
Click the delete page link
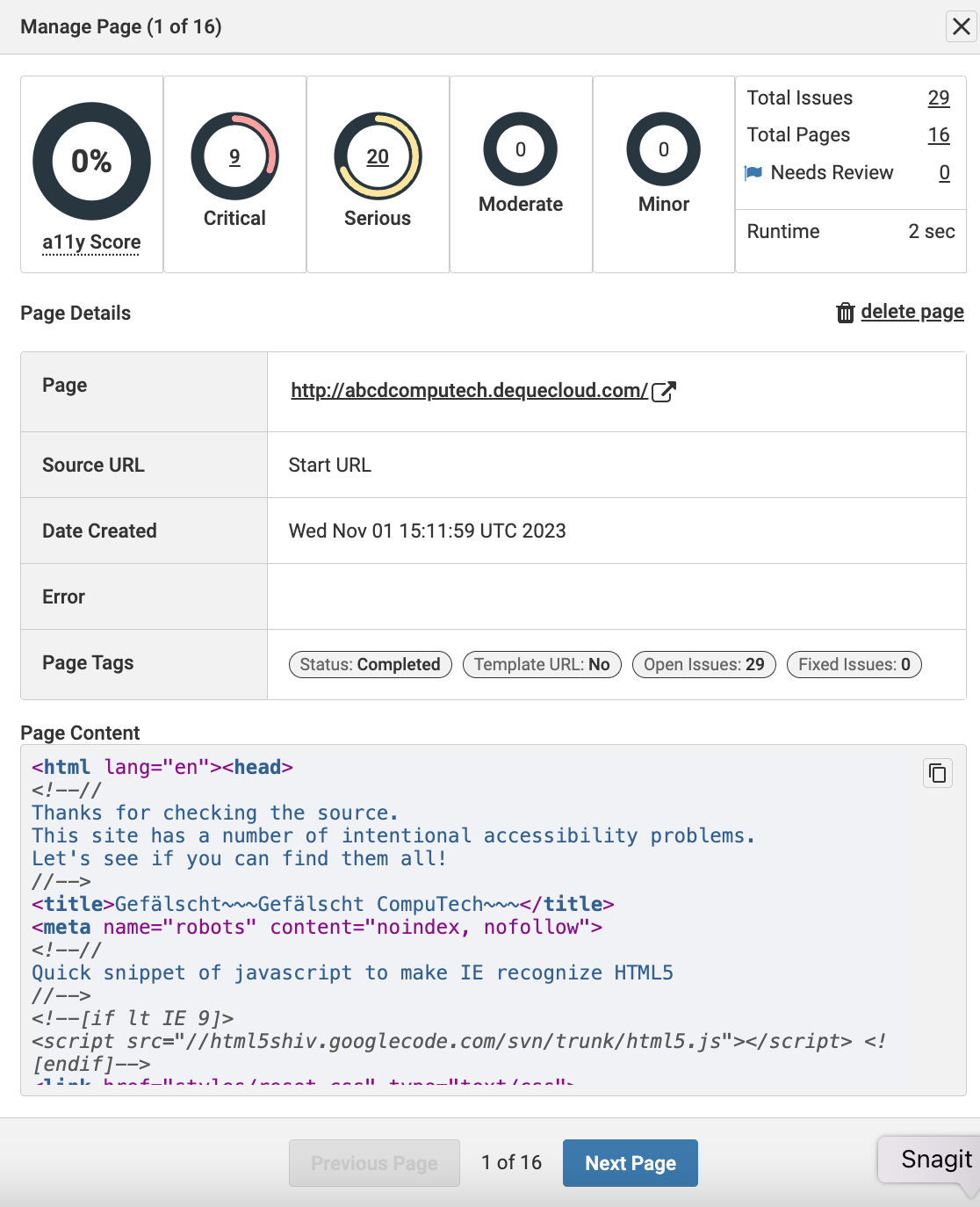click(x=912, y=312)
